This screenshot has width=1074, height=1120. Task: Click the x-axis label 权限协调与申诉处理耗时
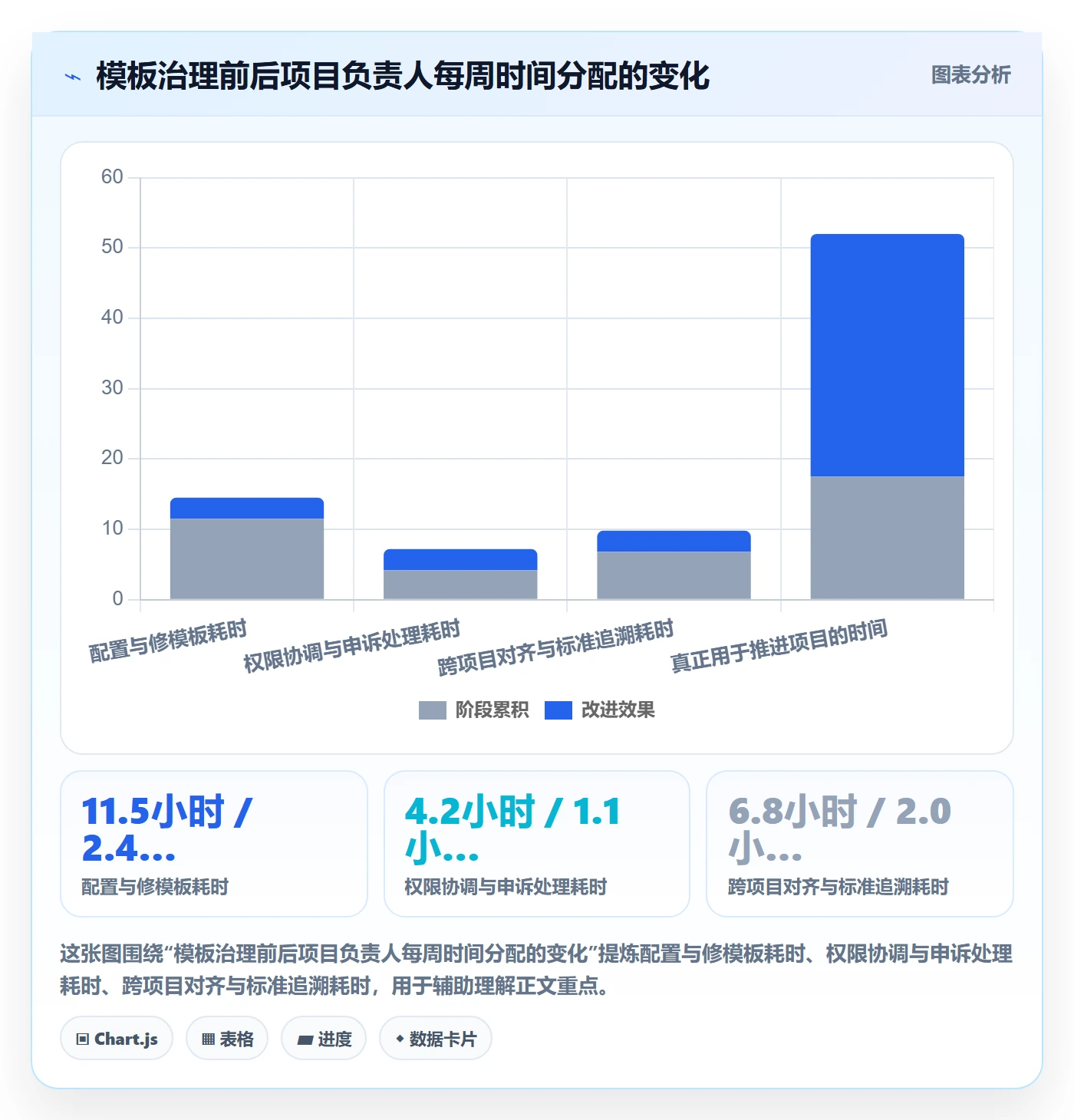click(352, 646)
